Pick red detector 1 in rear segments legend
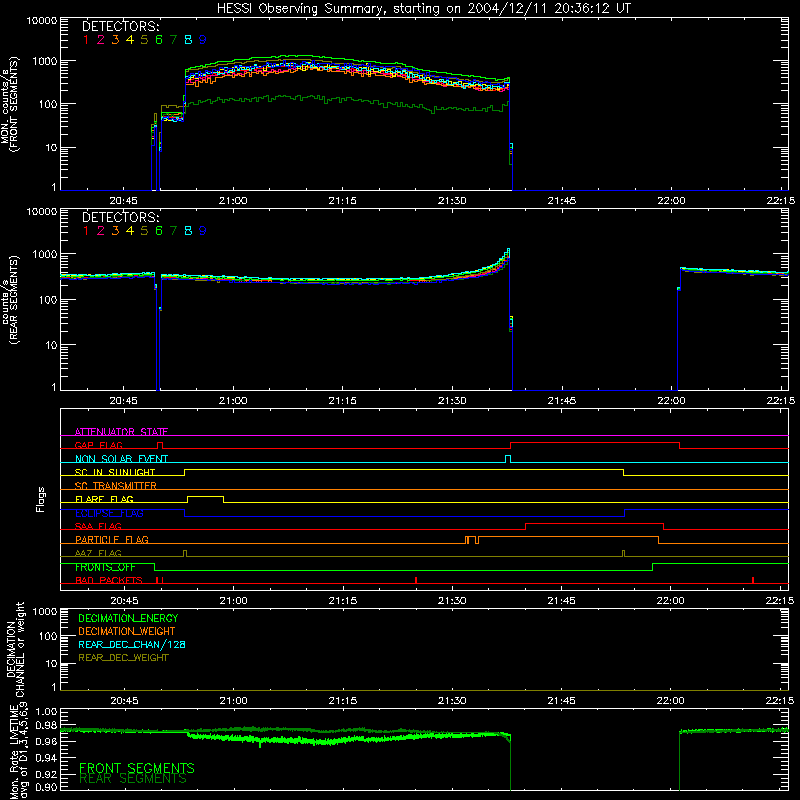Screen dimensions: 800x800 point(86,231)
